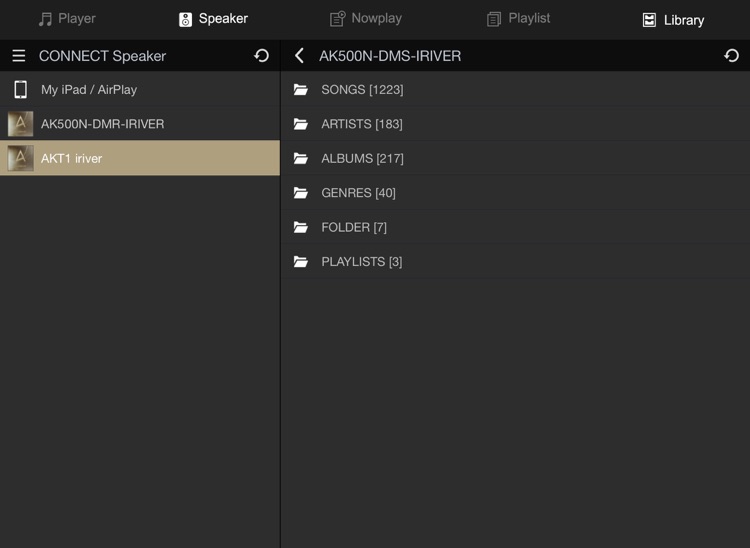This screenshot has height=548, width=750.
Task: Choose the AK500N-DMR-IRIVER speaker
Action: (x=102, y=124)
